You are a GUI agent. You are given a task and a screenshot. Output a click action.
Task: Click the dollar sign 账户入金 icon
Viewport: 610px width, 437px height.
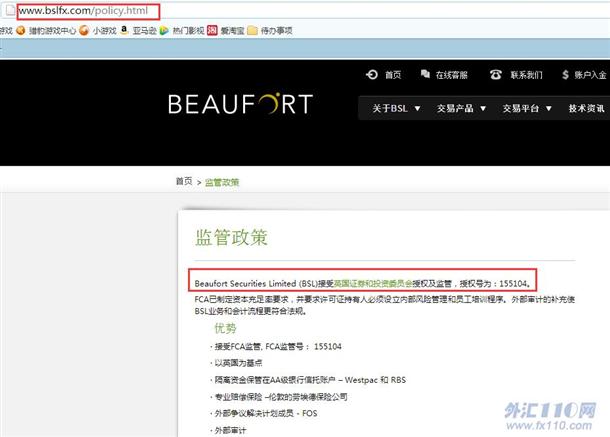[x=565, y=74]
